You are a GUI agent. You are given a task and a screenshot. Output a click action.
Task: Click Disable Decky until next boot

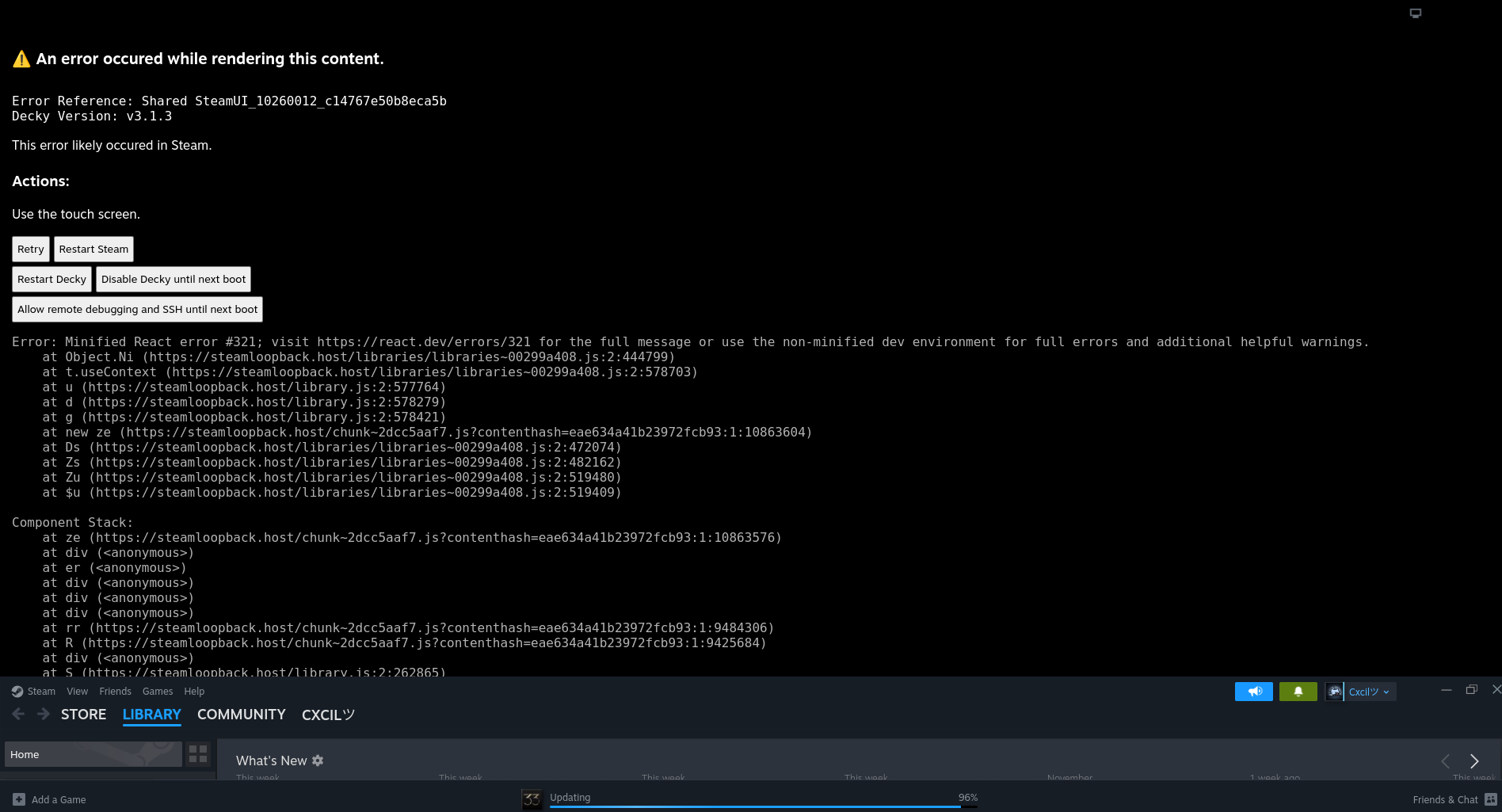[x=173, y=279]
